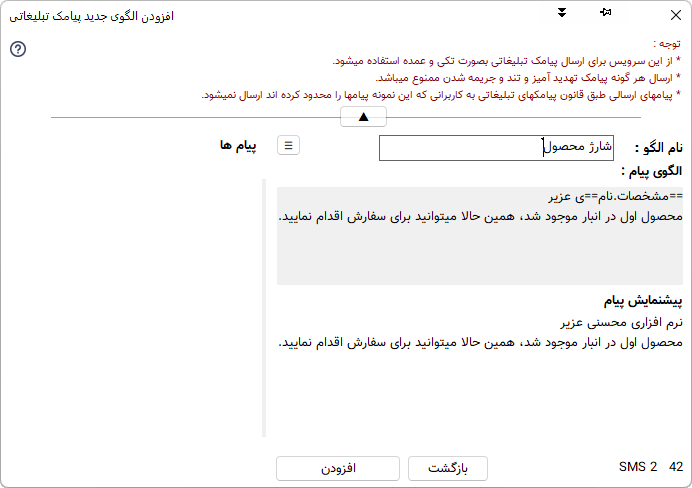Focus the نام الگو input field
The width and height of the screenshot is (692, 488).
[x=496, y=148]
